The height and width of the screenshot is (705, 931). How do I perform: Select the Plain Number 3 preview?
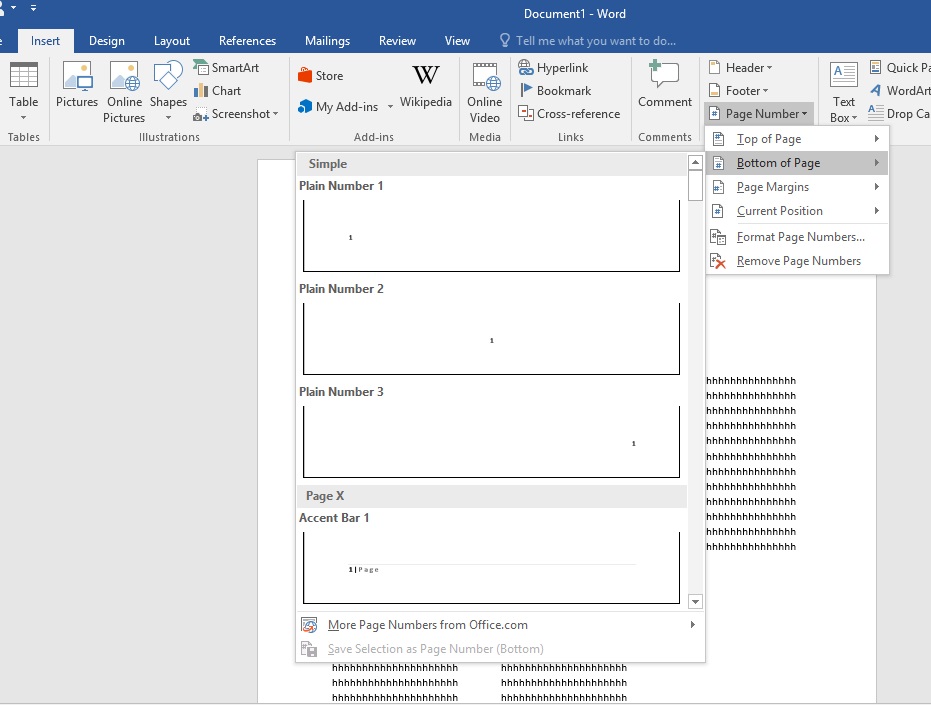pyautogui.click(x=491, y=442)
